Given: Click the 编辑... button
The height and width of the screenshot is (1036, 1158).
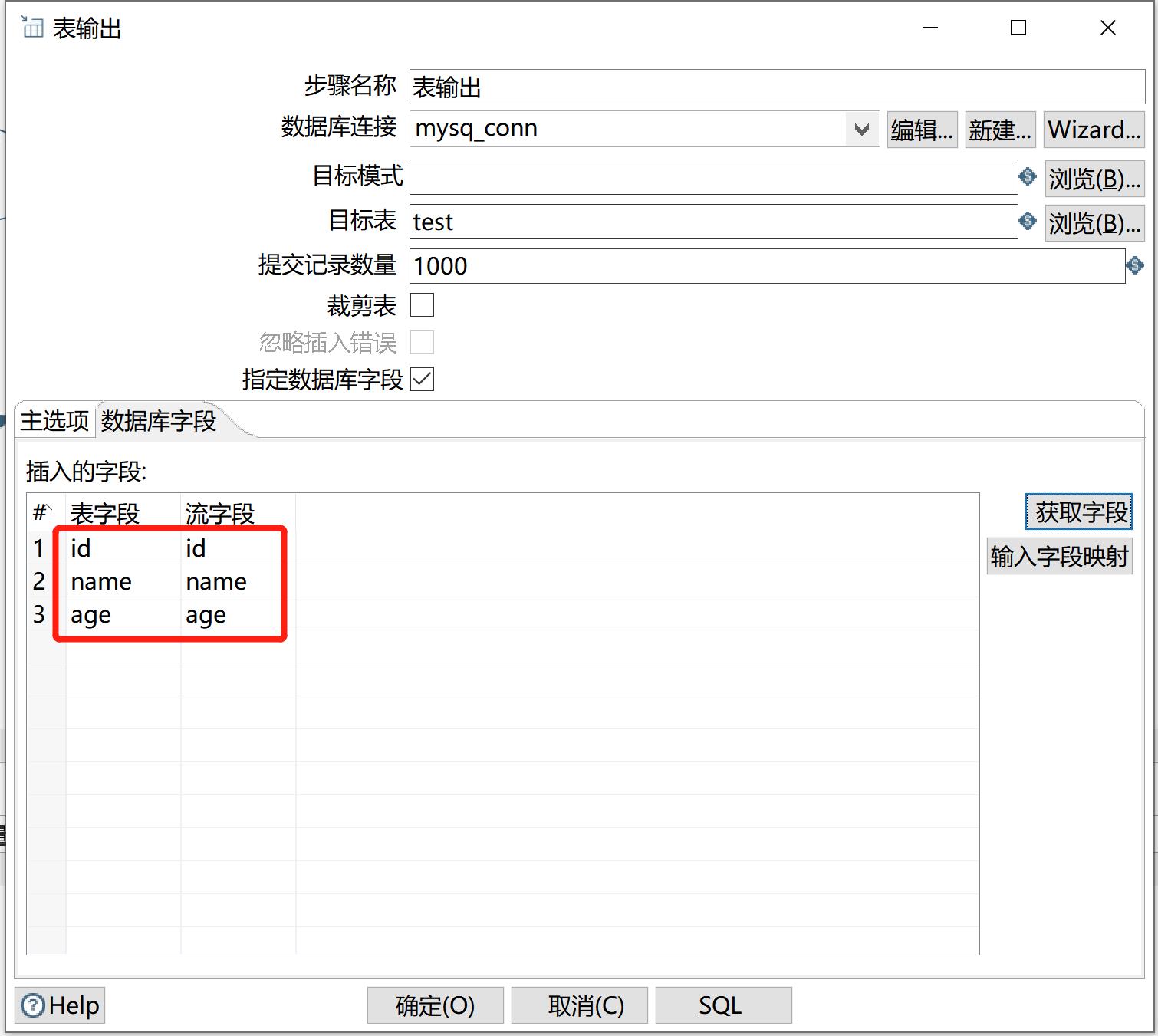Looking at the screenshot, I should (922, 130).
